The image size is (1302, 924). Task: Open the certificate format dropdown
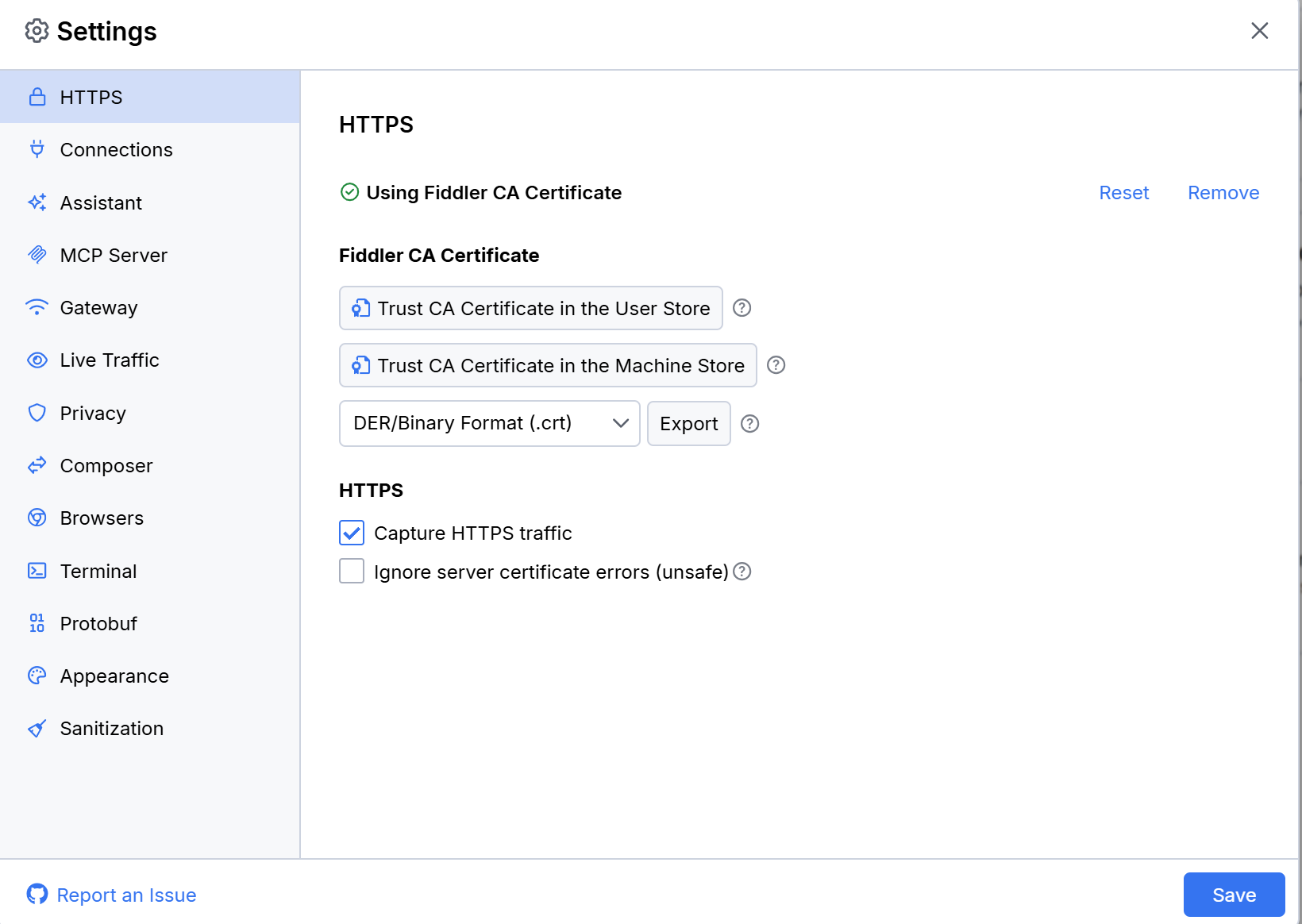click(490, 424)
